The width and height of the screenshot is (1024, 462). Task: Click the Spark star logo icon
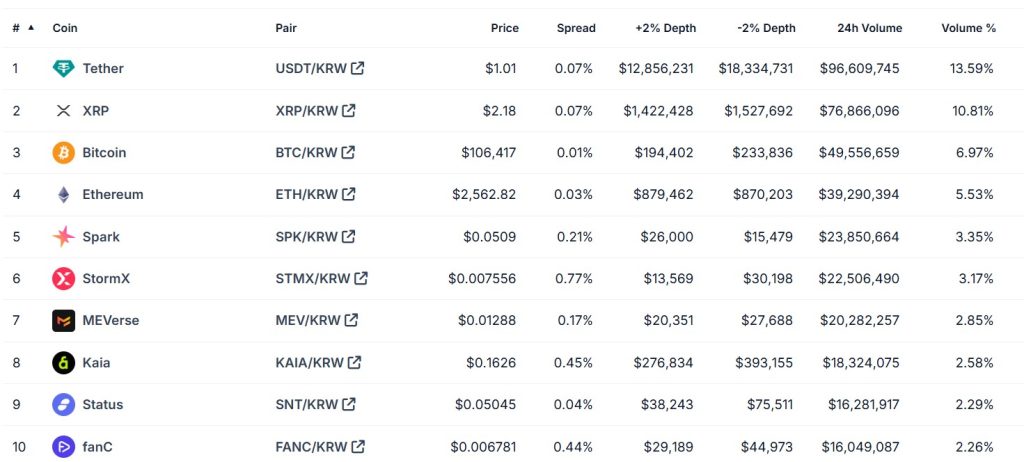pos(64,237)
